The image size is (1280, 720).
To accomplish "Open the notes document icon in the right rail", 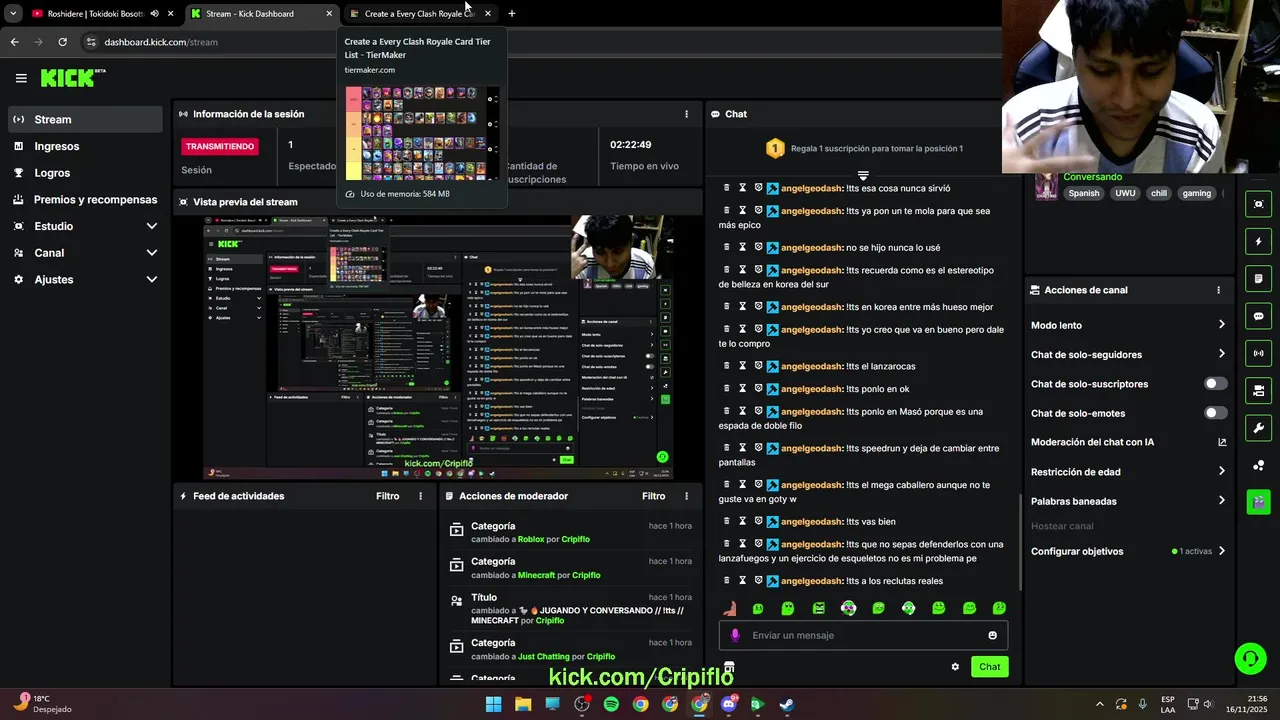I will coord(1258,278).
